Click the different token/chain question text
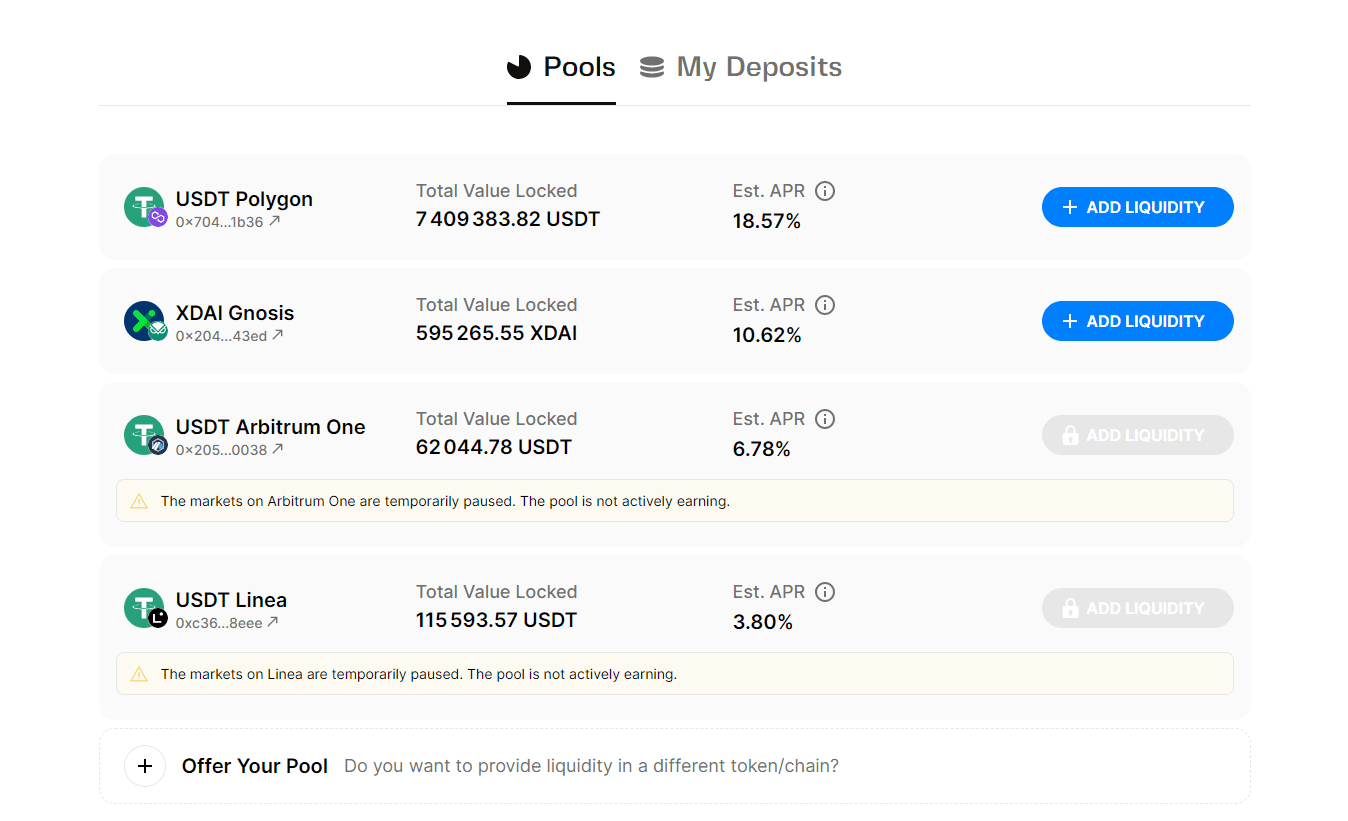This screenshot has width=1348, height=821. pos(591,766)
